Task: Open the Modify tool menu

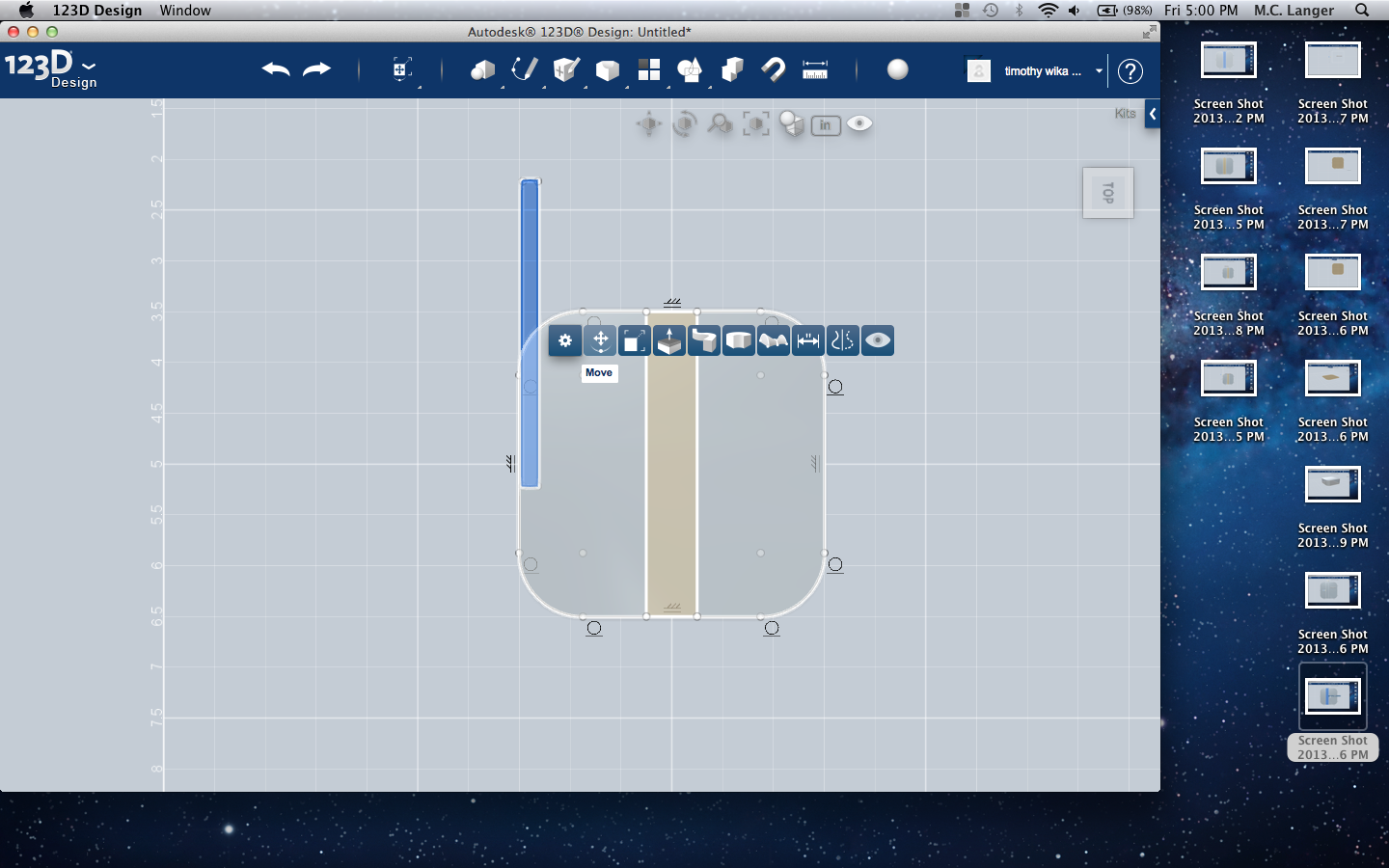Action: (x=608, y=69)
